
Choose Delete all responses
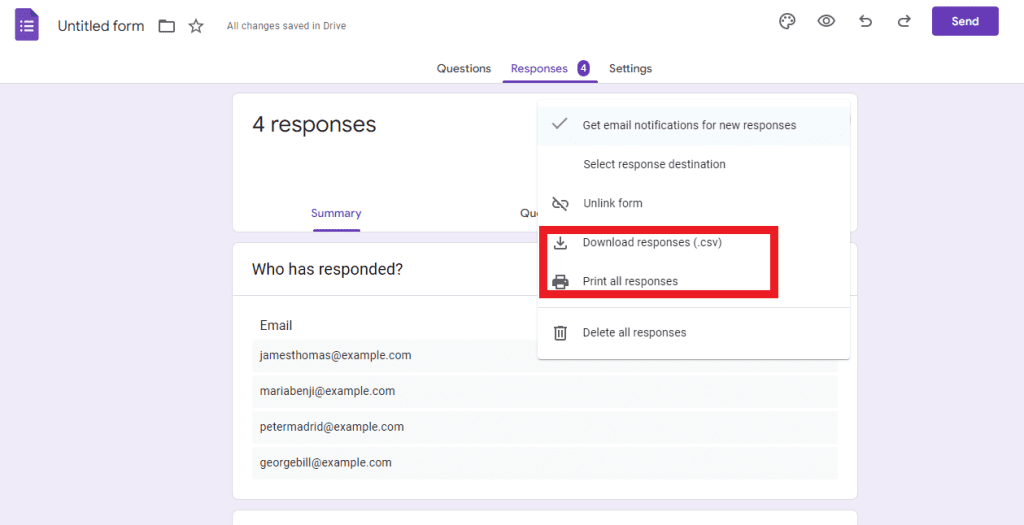(694, 333)
